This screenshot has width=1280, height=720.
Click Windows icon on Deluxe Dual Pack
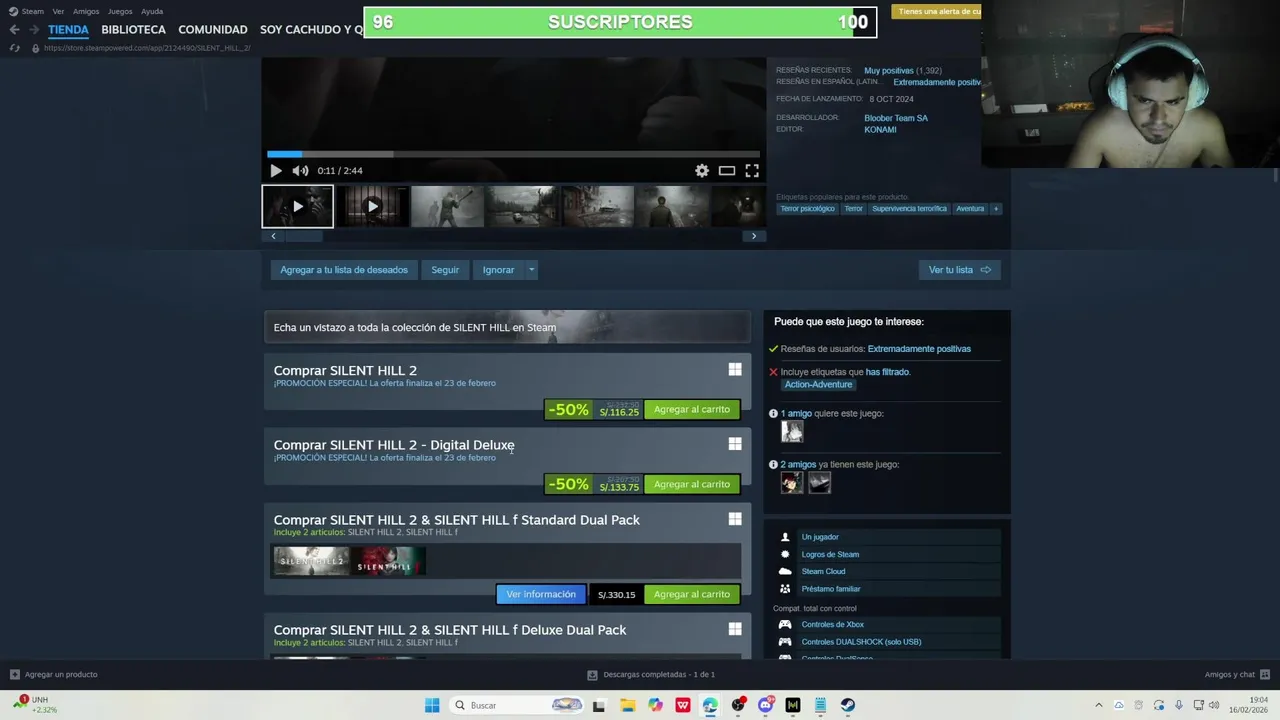(x=735, y=629)
